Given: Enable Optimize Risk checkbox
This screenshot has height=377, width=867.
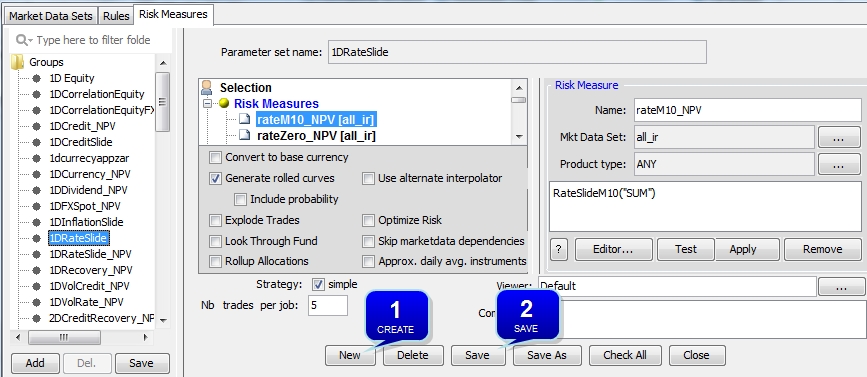Looking at the screenshot, I should 368,221.
